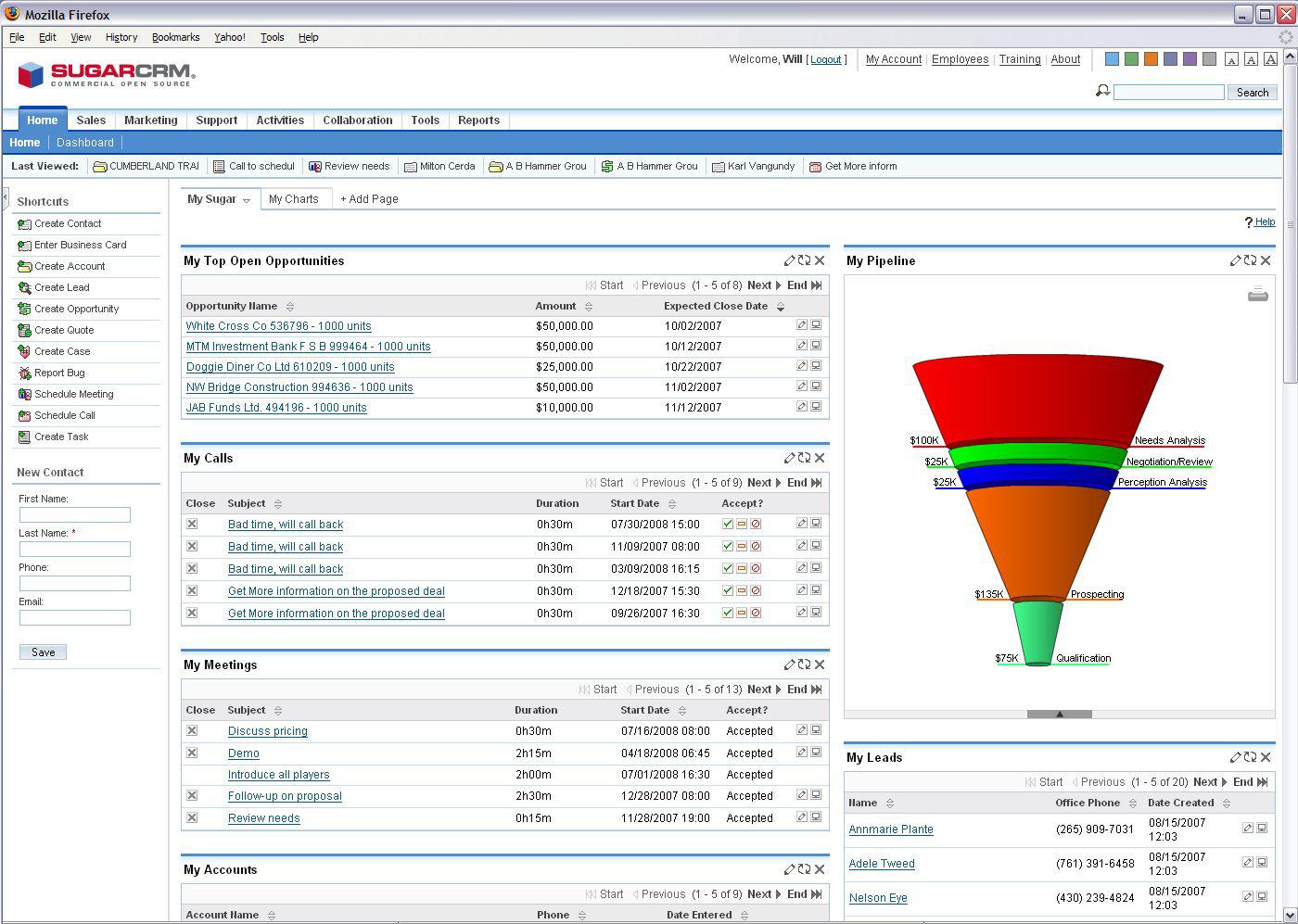Click the Save button under New Contact

coord(43,652)
